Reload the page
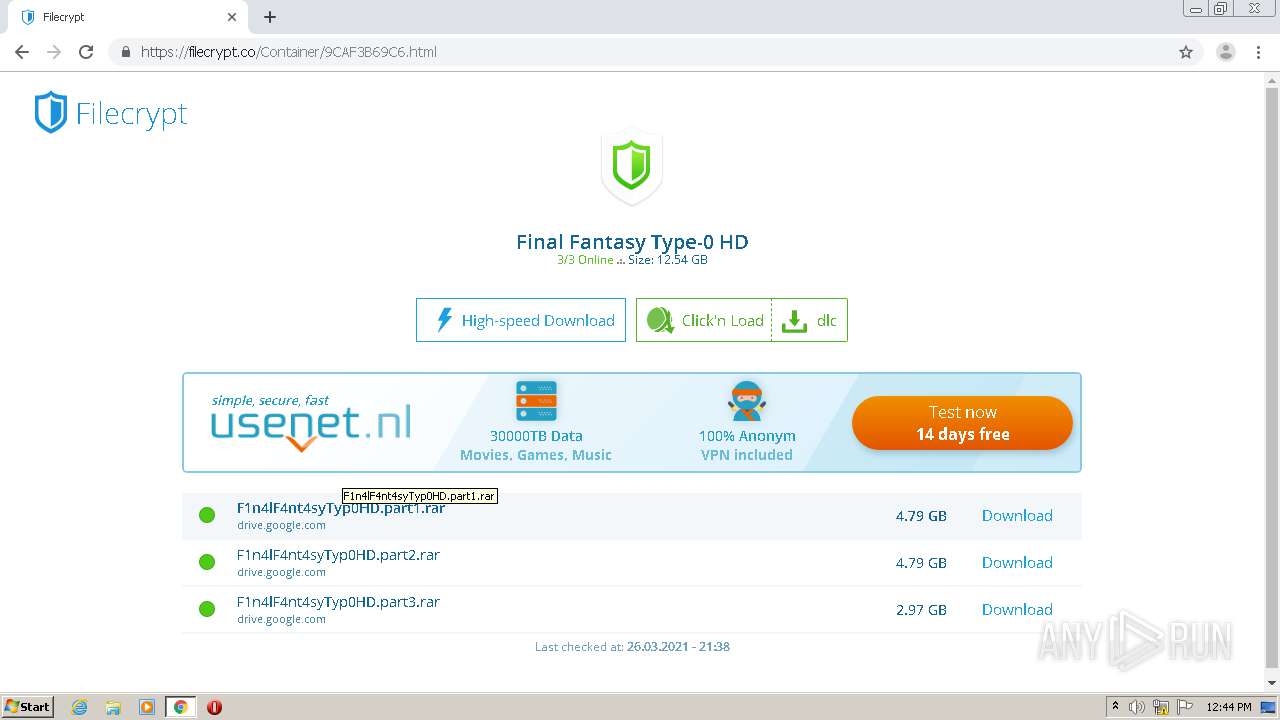Screen dimensions: 1280x720 click(x=86, y=52)
